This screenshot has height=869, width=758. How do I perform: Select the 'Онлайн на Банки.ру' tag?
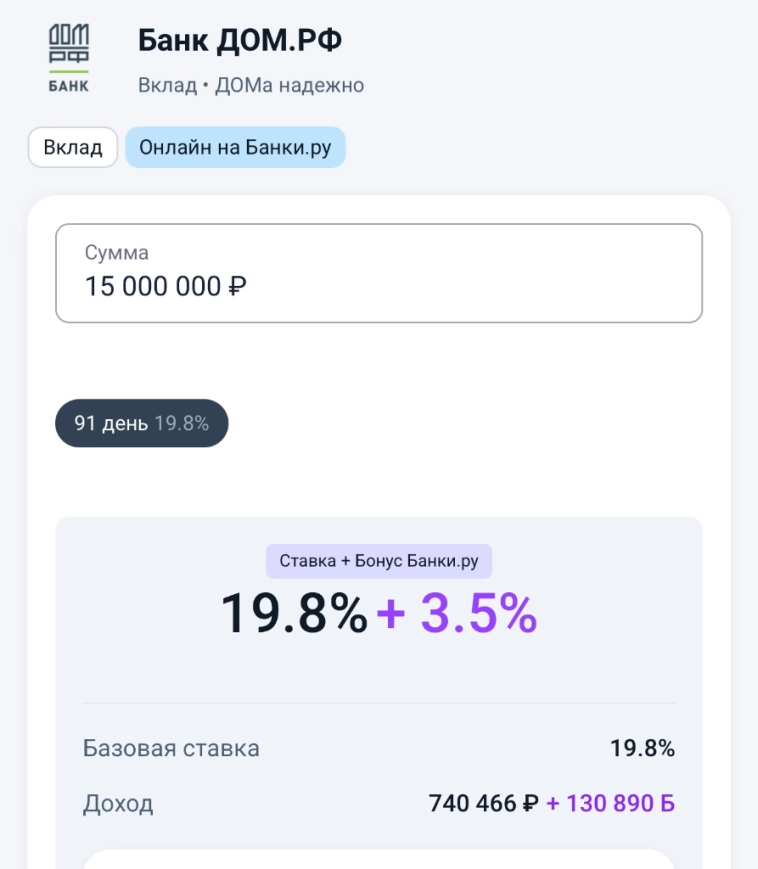(x=235, y=148)
